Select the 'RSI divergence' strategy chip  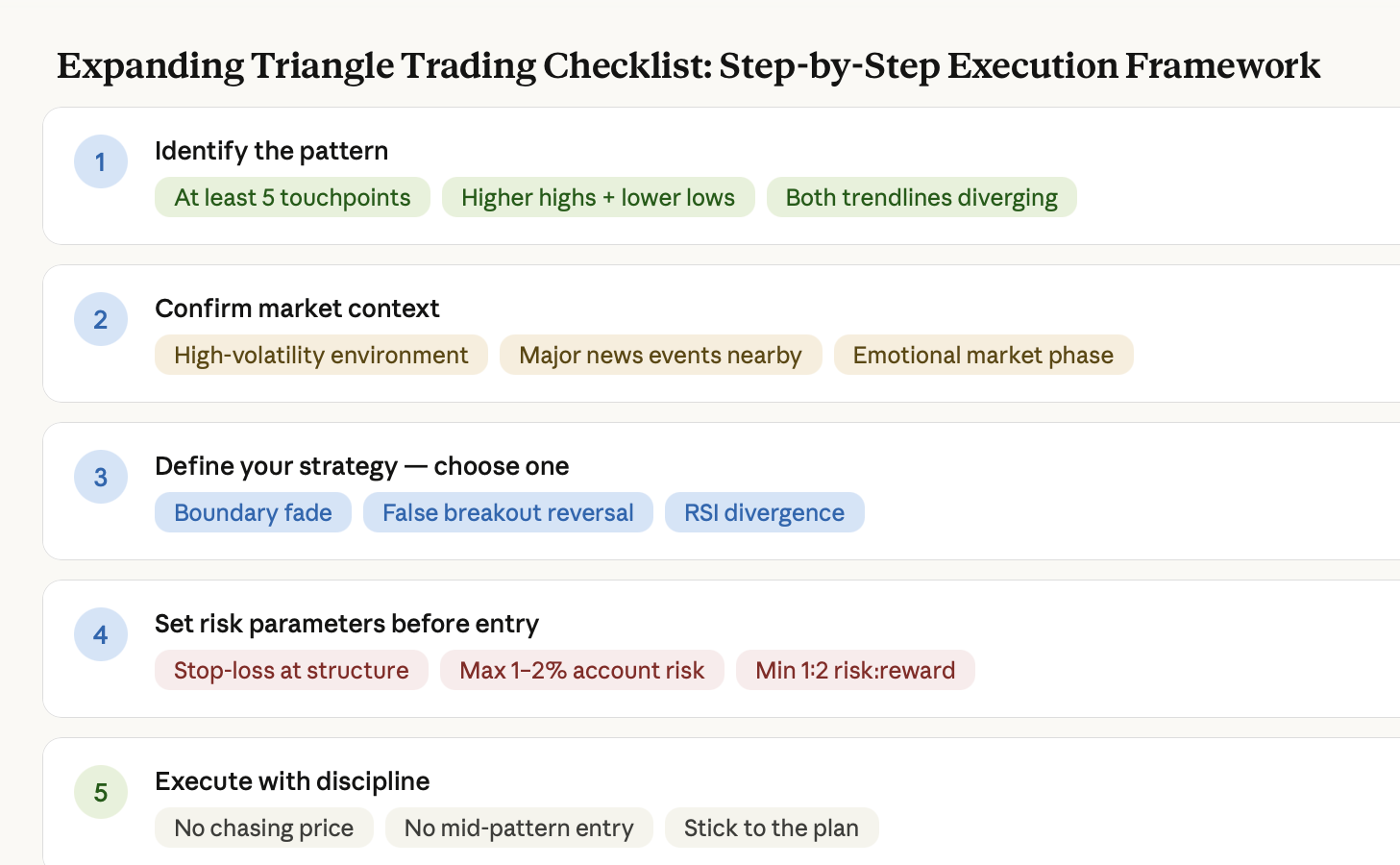coord(764,512)
